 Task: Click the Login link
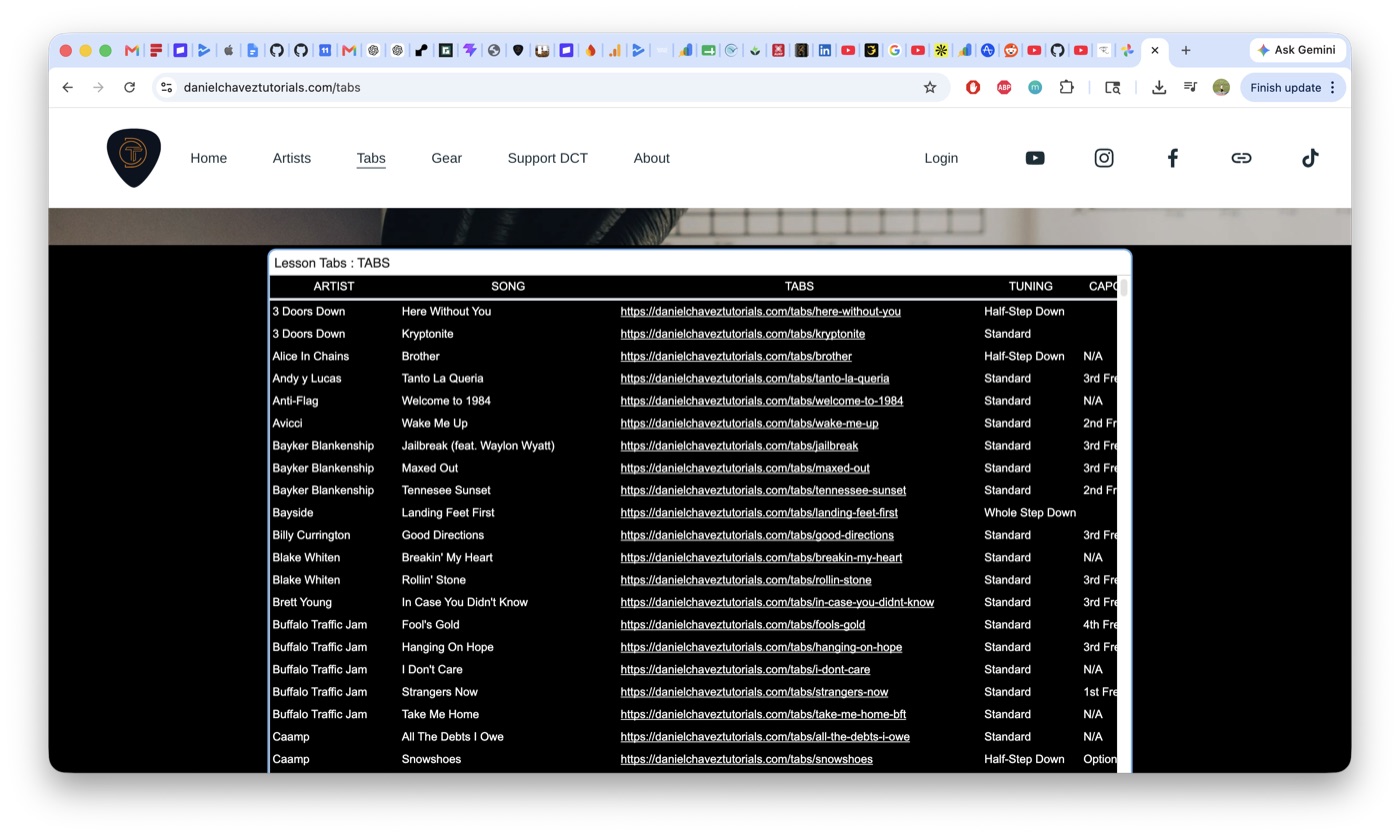tap(941, 158)
